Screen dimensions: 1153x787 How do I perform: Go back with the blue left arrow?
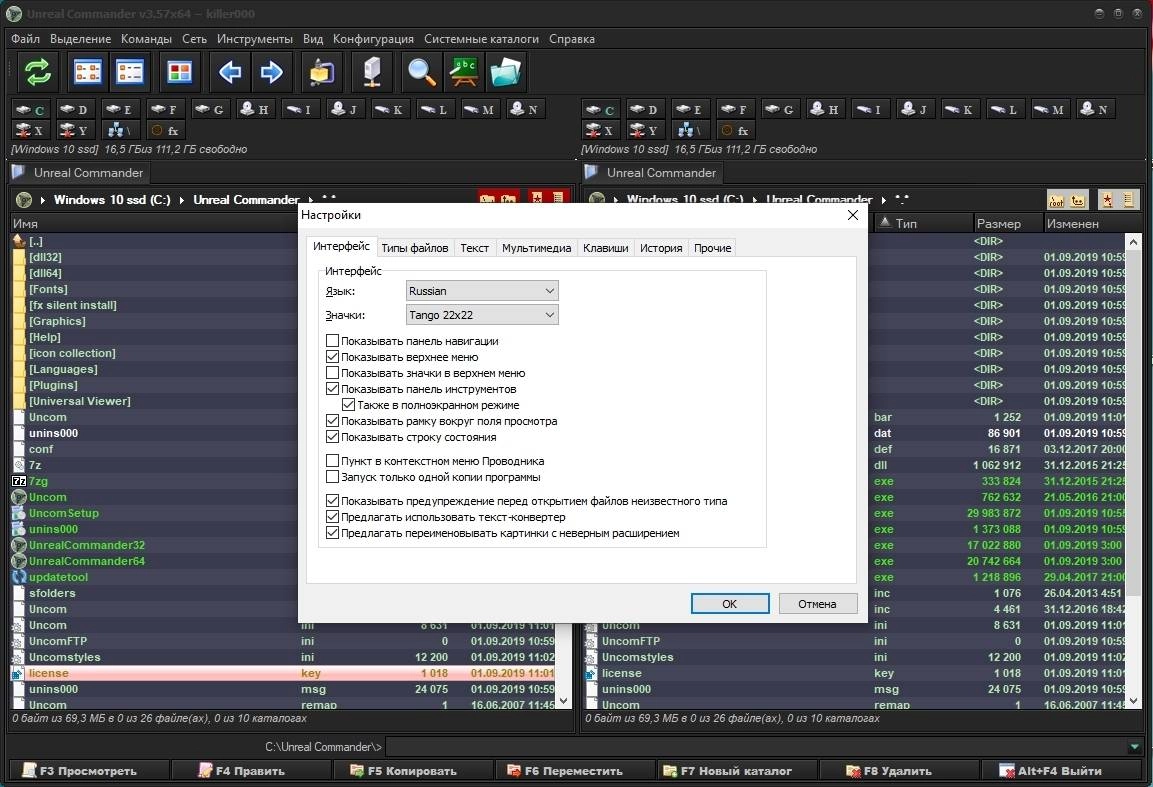coord(230,72)
